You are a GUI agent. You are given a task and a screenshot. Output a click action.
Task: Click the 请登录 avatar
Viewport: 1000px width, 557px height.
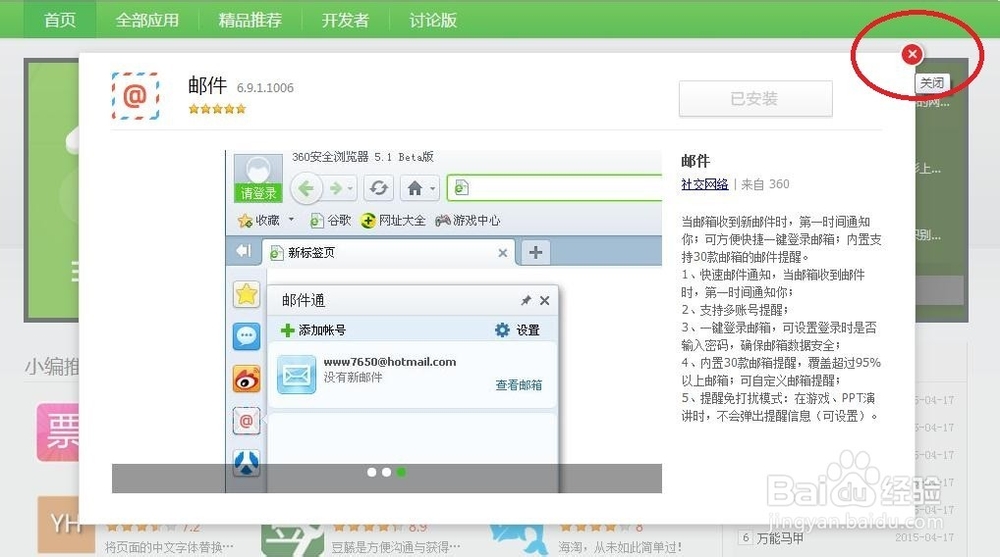coord(258,178)
